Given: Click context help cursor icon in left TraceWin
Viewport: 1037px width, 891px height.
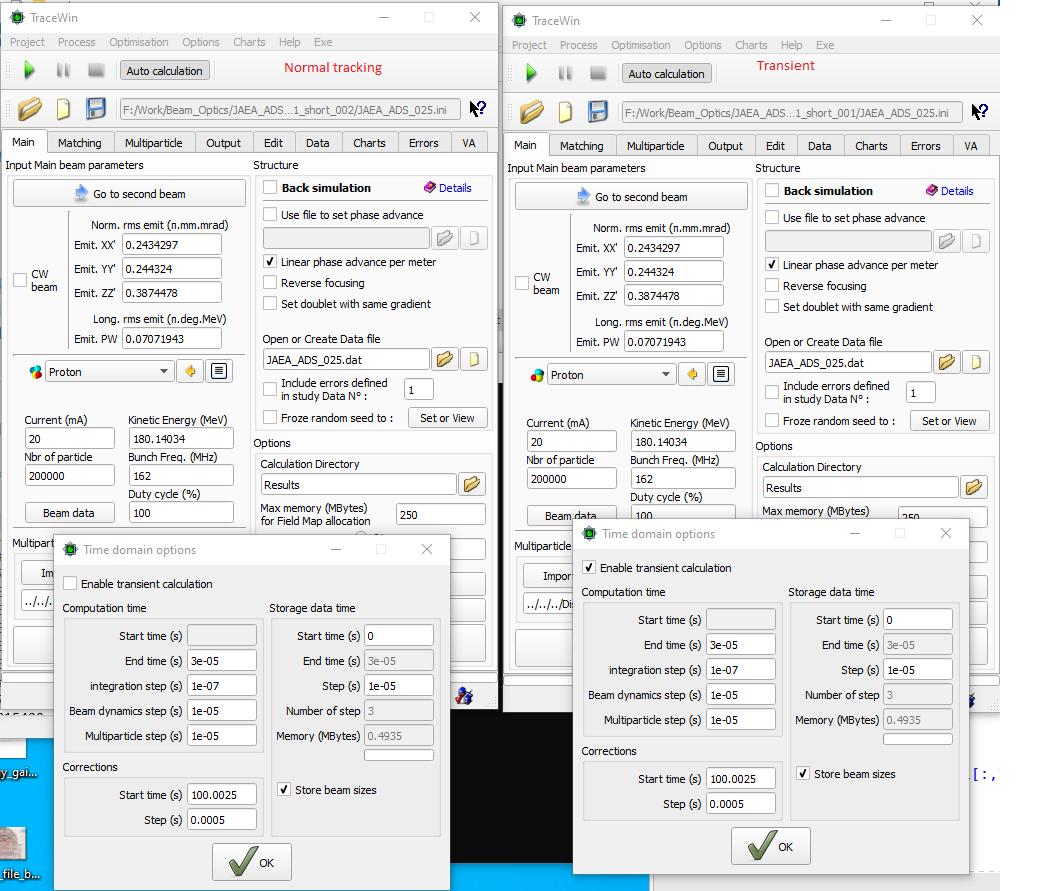Looking at the screenshot, I should (x=477, y=108).
